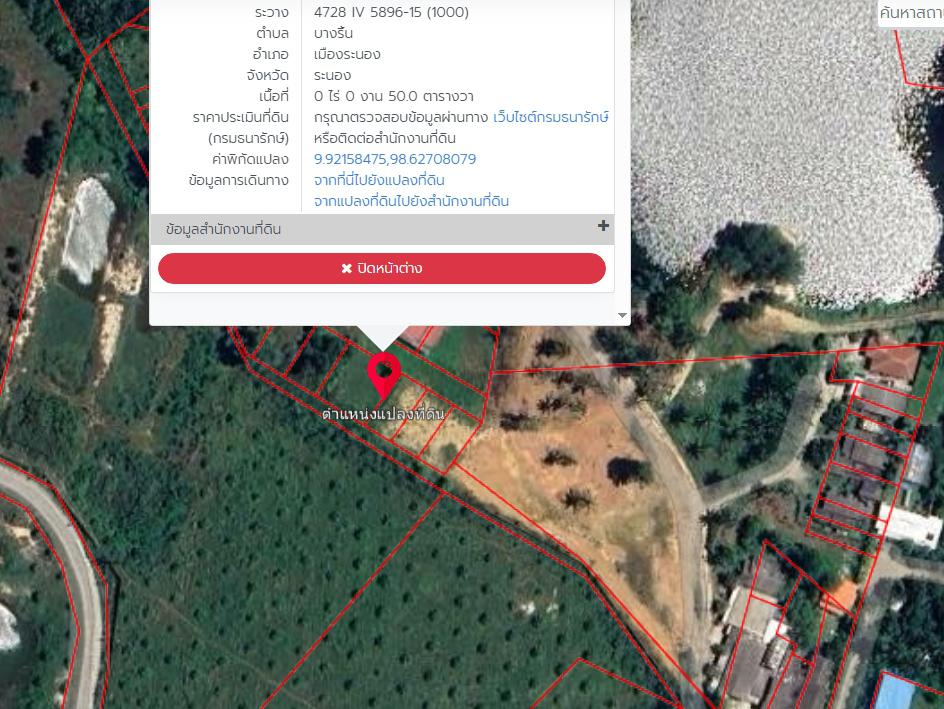
Task: Click the orange-roofed building on the map
Action: click(840, 597)
